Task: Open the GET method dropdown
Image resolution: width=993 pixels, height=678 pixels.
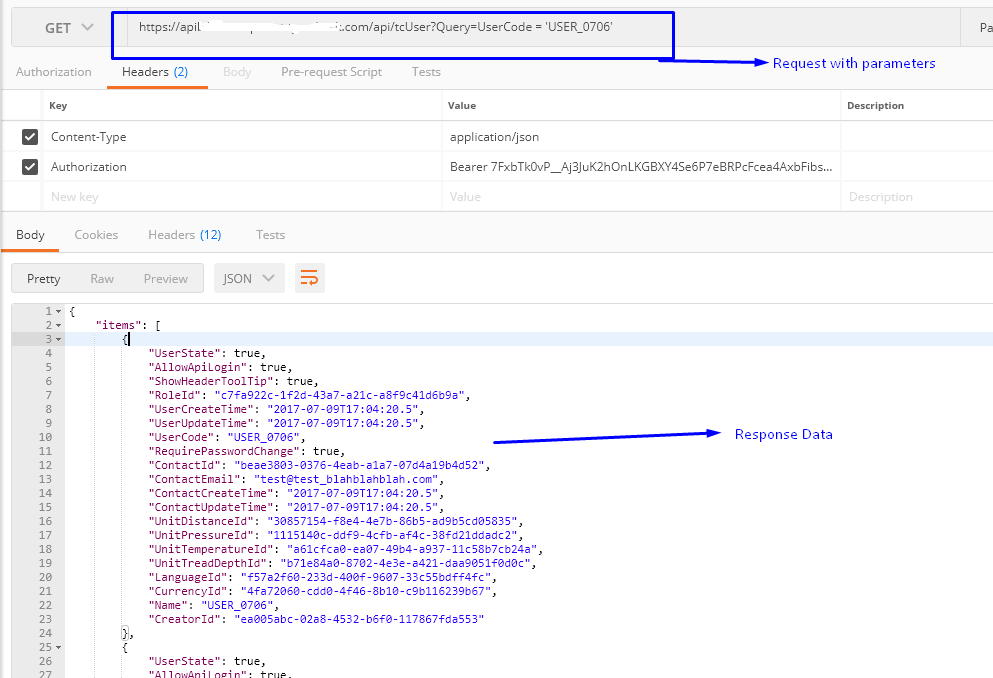Action: click(69, 28)
